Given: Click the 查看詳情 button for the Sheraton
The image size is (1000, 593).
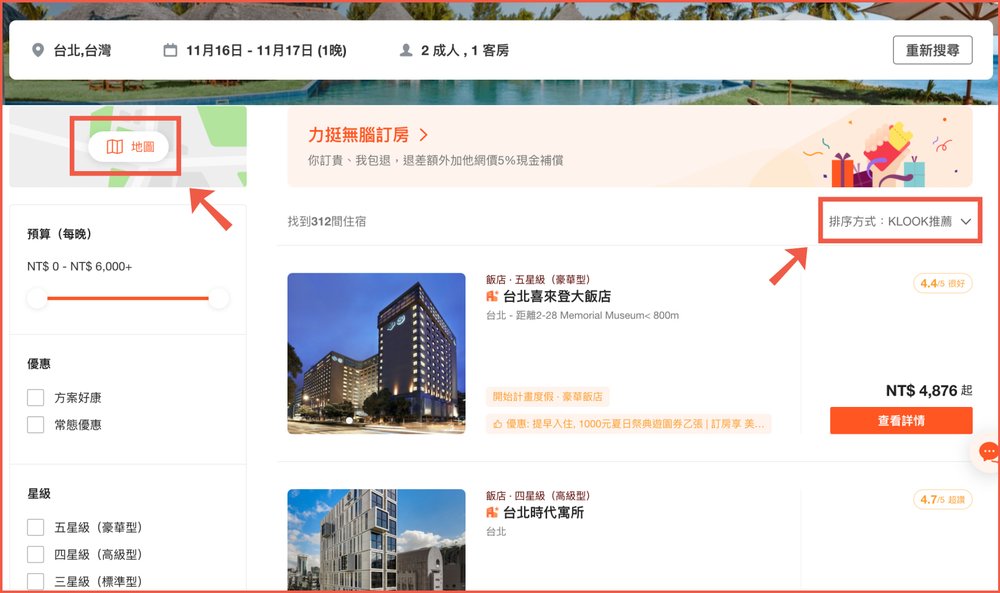Looking at the screenshot, I should click(x=901, y=420).
